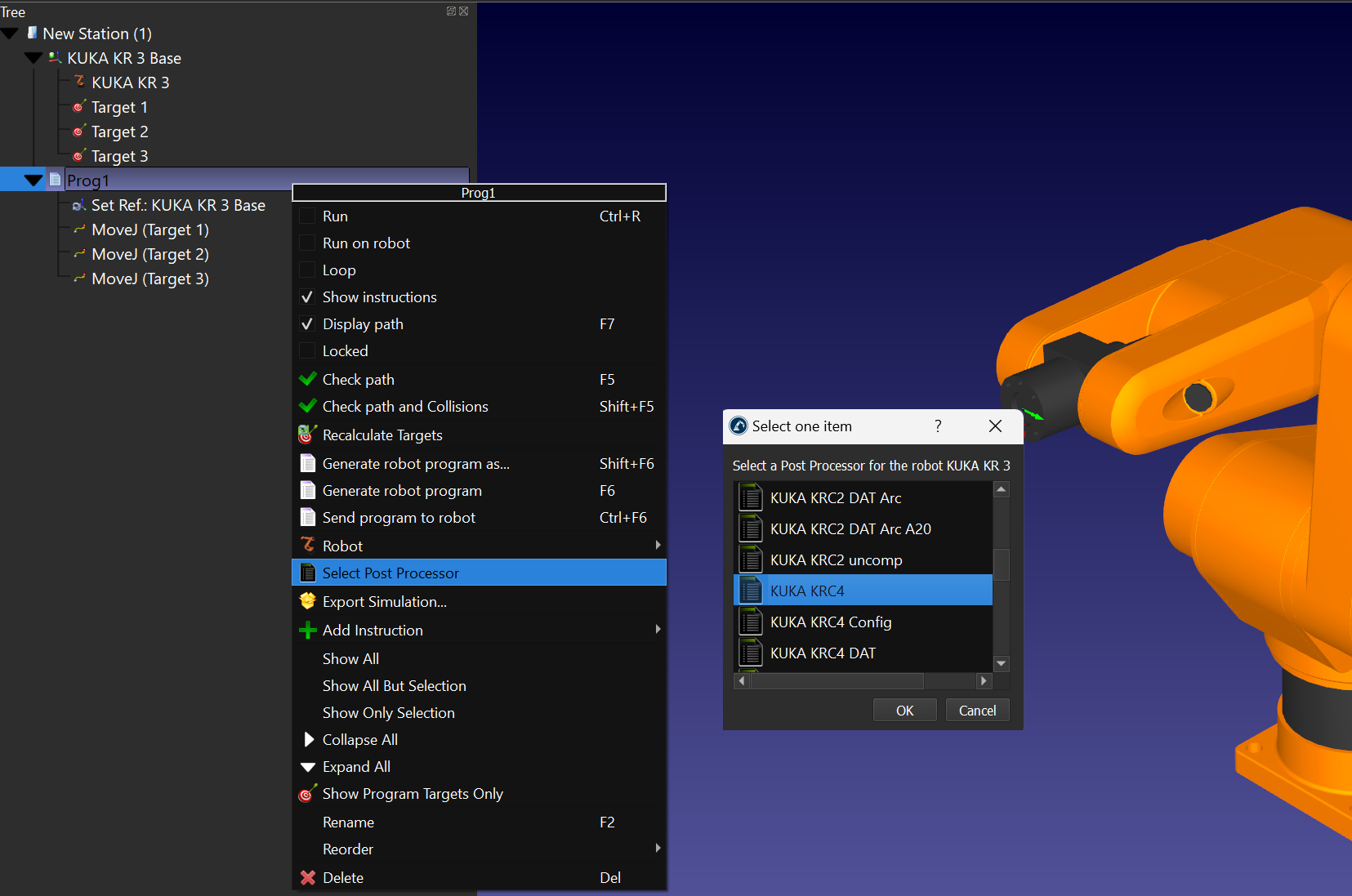1352x896 pixels.
Task: Collapse the Prog1 tree node
Action: point(33,181)
